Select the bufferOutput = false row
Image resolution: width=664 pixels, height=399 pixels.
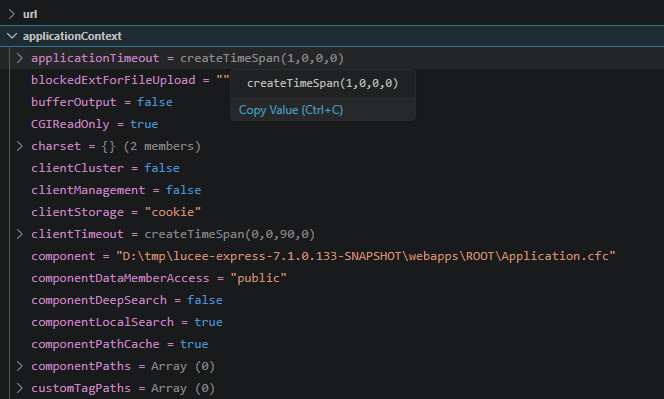click(332, 102)
